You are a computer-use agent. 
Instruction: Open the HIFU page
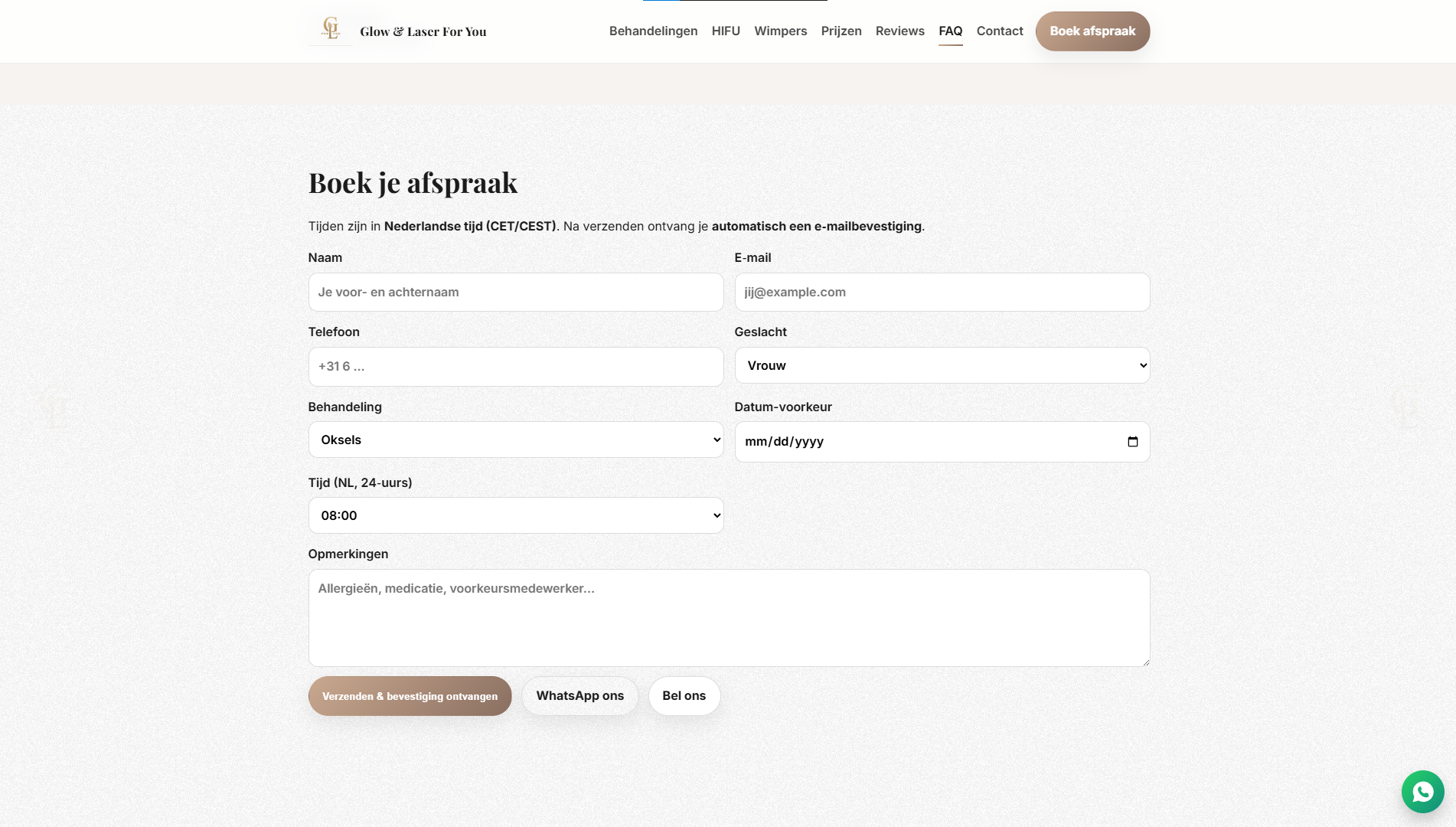pos(725,31)
